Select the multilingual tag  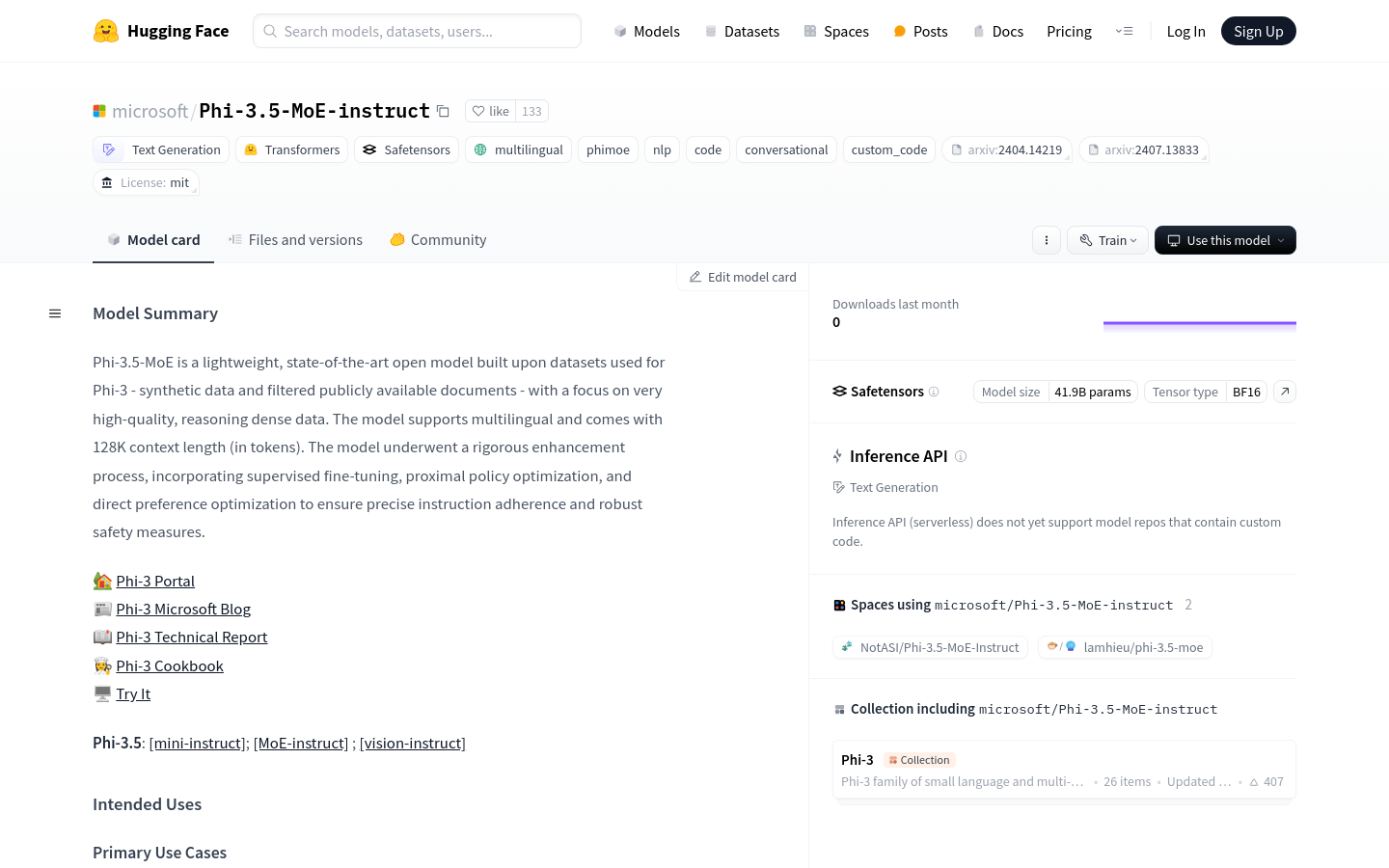[x=519, y=149]
